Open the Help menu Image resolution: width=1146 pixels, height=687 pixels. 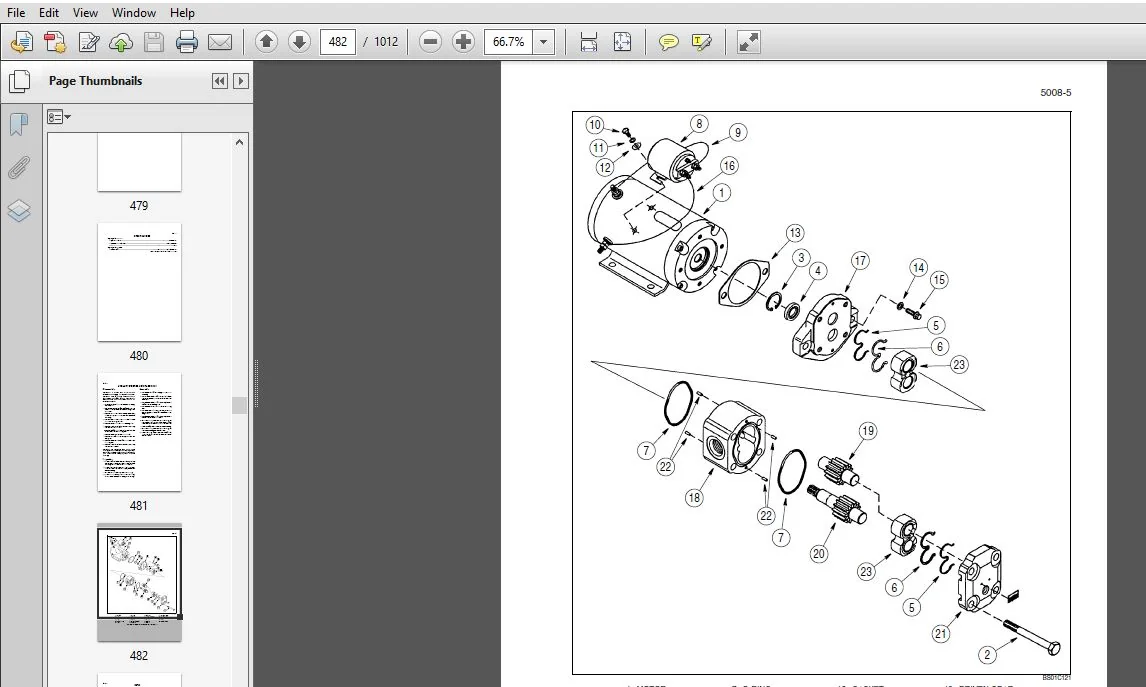[182, 12]
